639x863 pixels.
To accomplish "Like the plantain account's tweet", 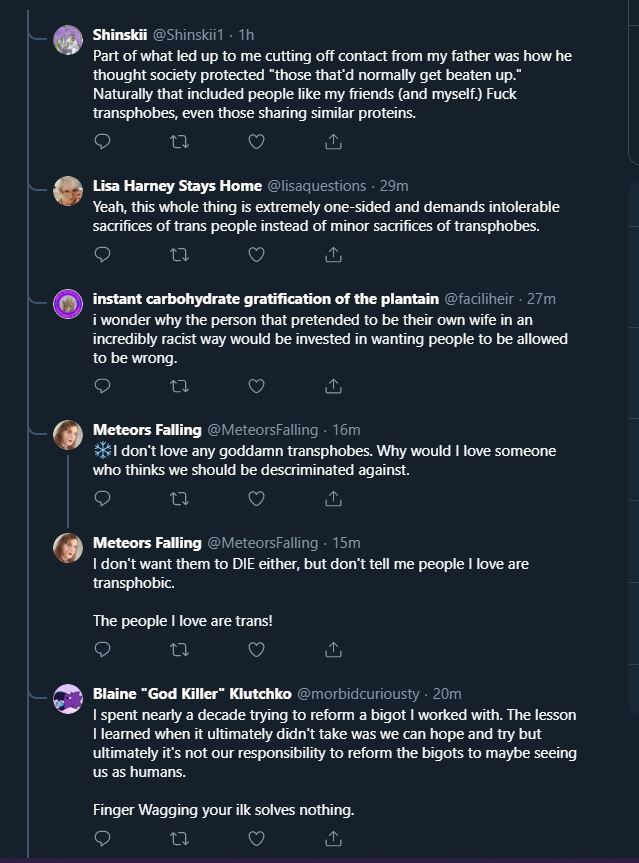I will click(x=256, y=386).
